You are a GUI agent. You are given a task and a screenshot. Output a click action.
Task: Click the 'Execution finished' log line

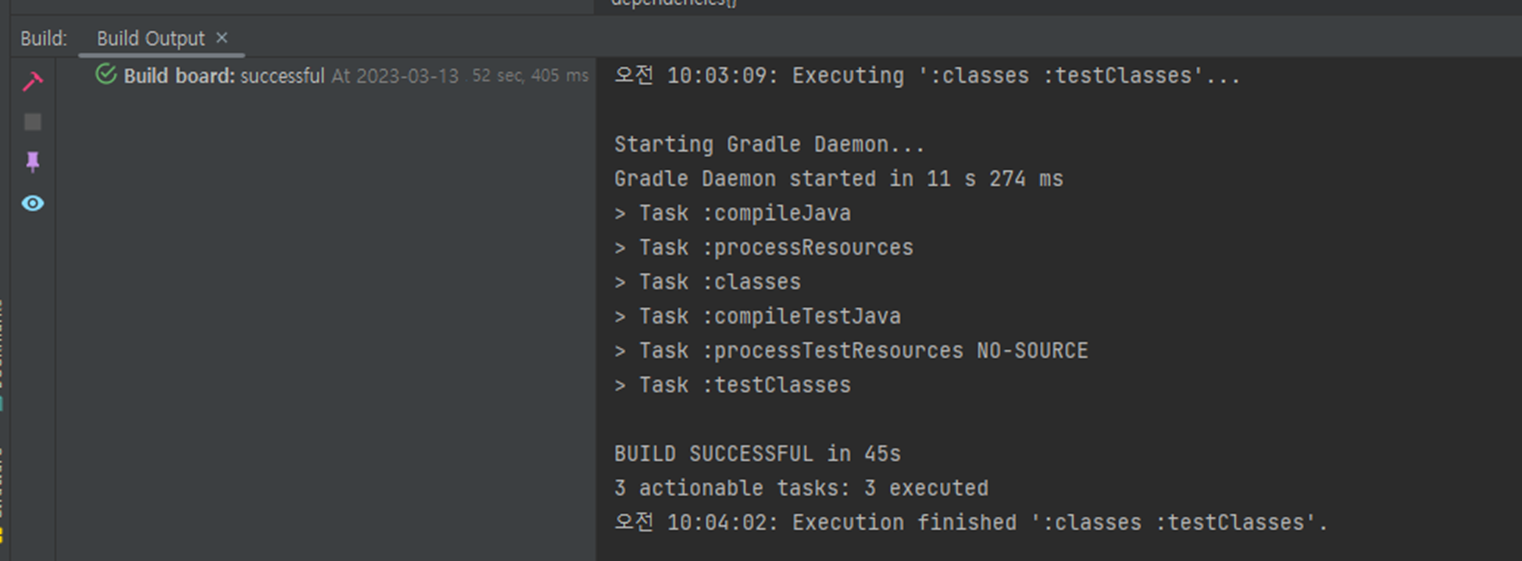971,522
